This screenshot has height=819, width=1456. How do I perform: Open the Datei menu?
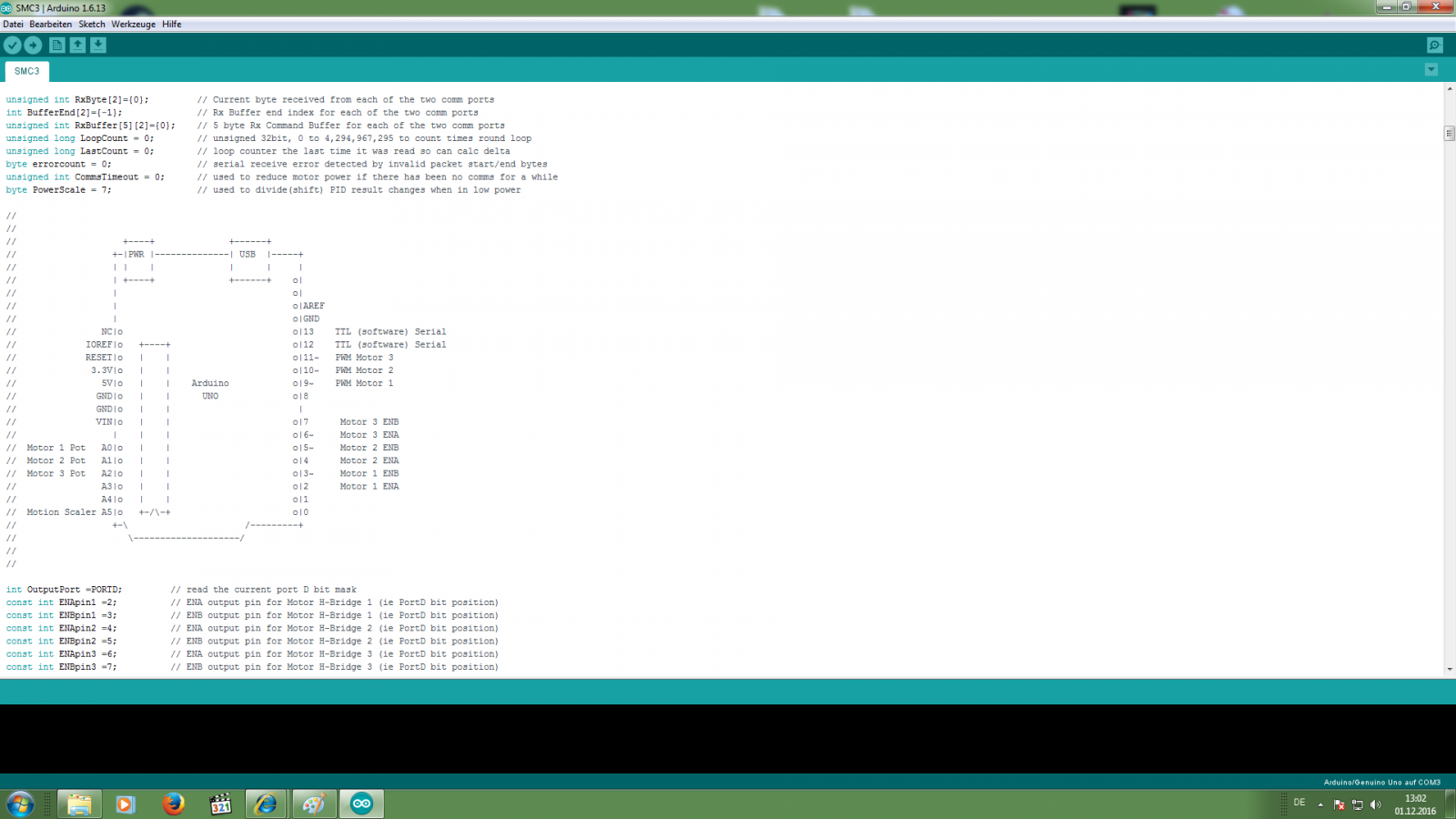13,25
